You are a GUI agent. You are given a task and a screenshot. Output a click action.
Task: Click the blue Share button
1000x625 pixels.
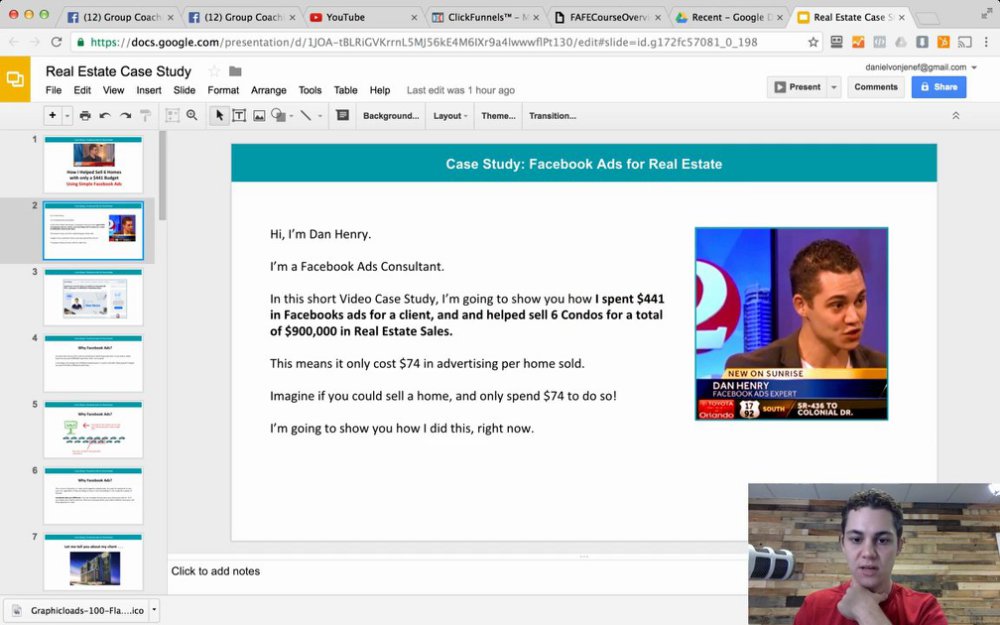tap(939, 87)
